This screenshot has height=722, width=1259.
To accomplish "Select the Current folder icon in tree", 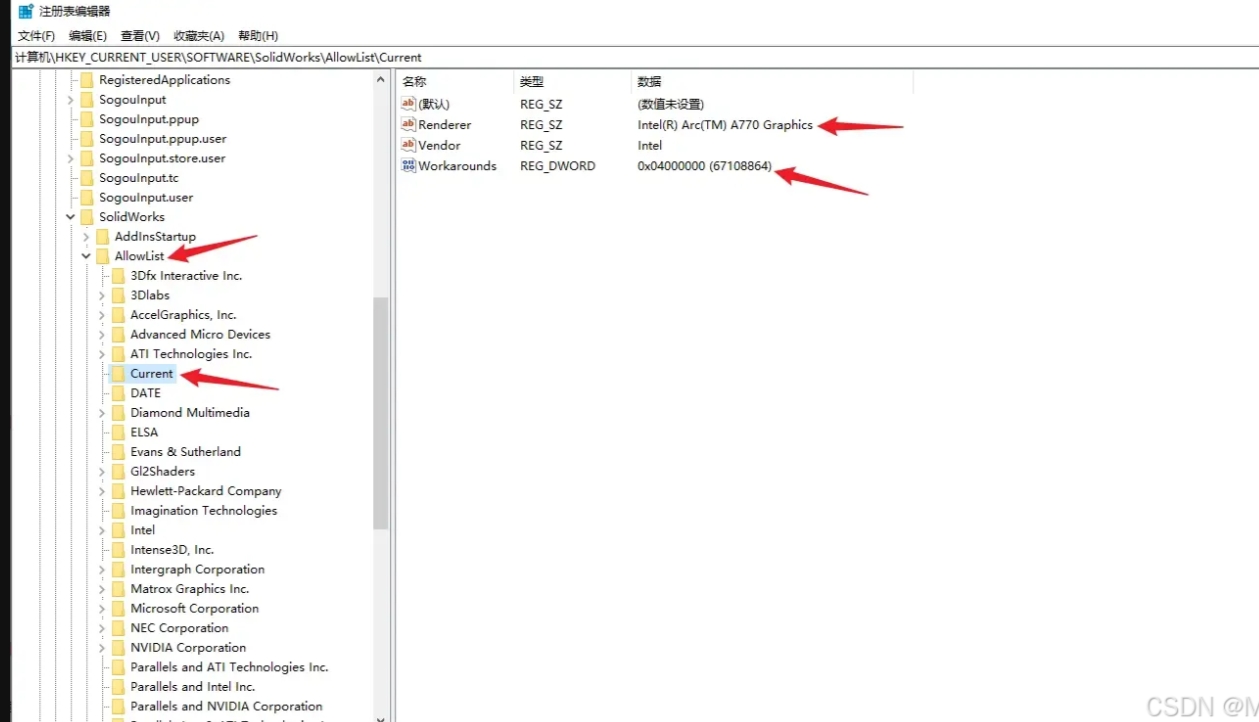I will click(x=118, y=374).
